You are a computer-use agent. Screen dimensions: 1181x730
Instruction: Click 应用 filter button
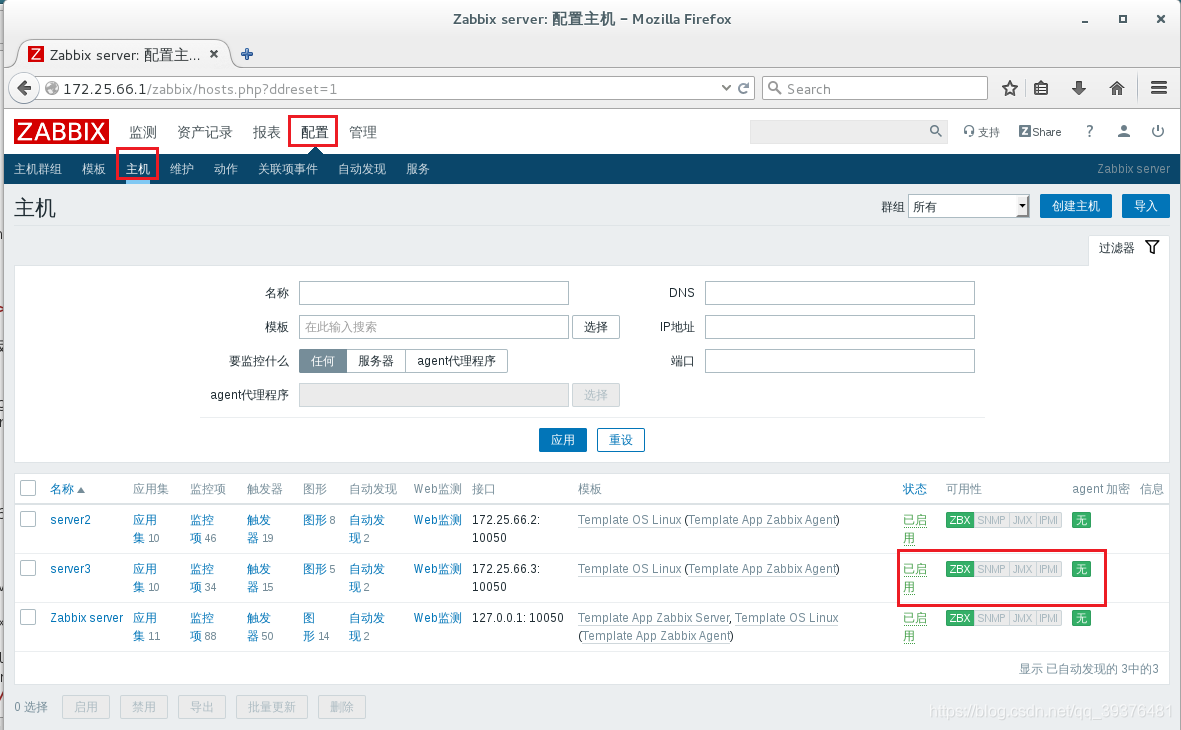(563, 440)
